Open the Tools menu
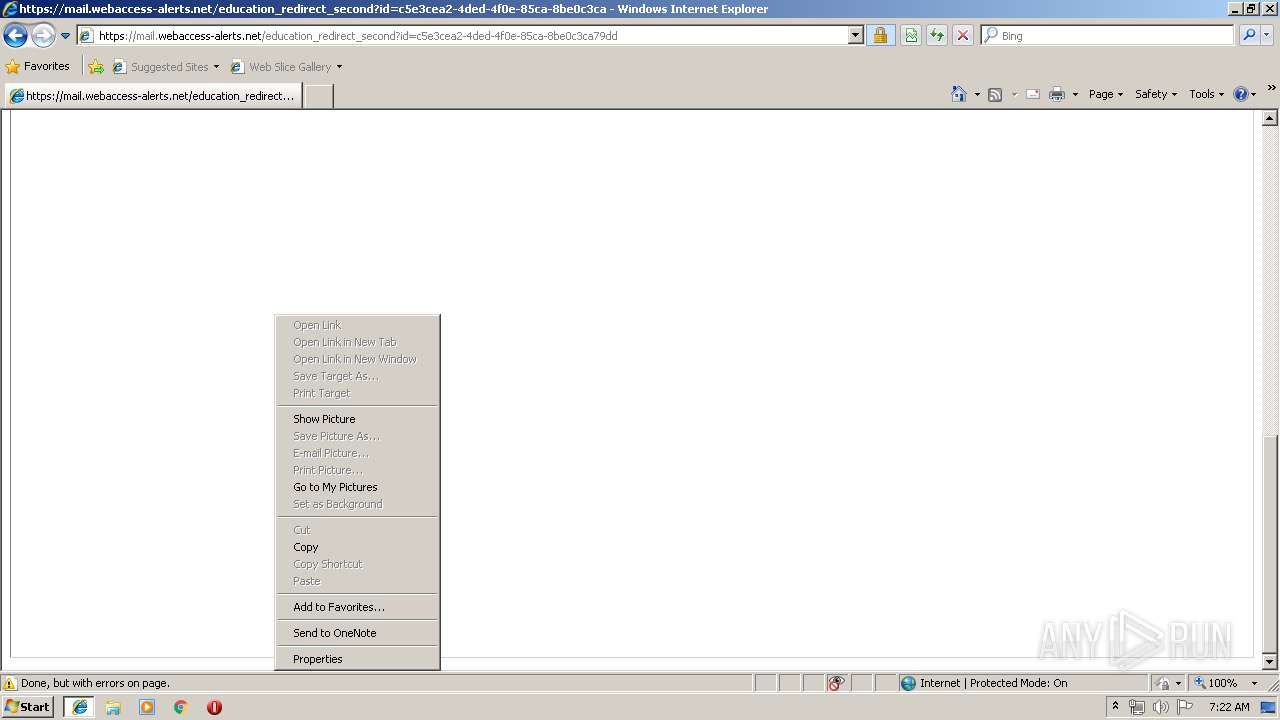 (1206, 94)
